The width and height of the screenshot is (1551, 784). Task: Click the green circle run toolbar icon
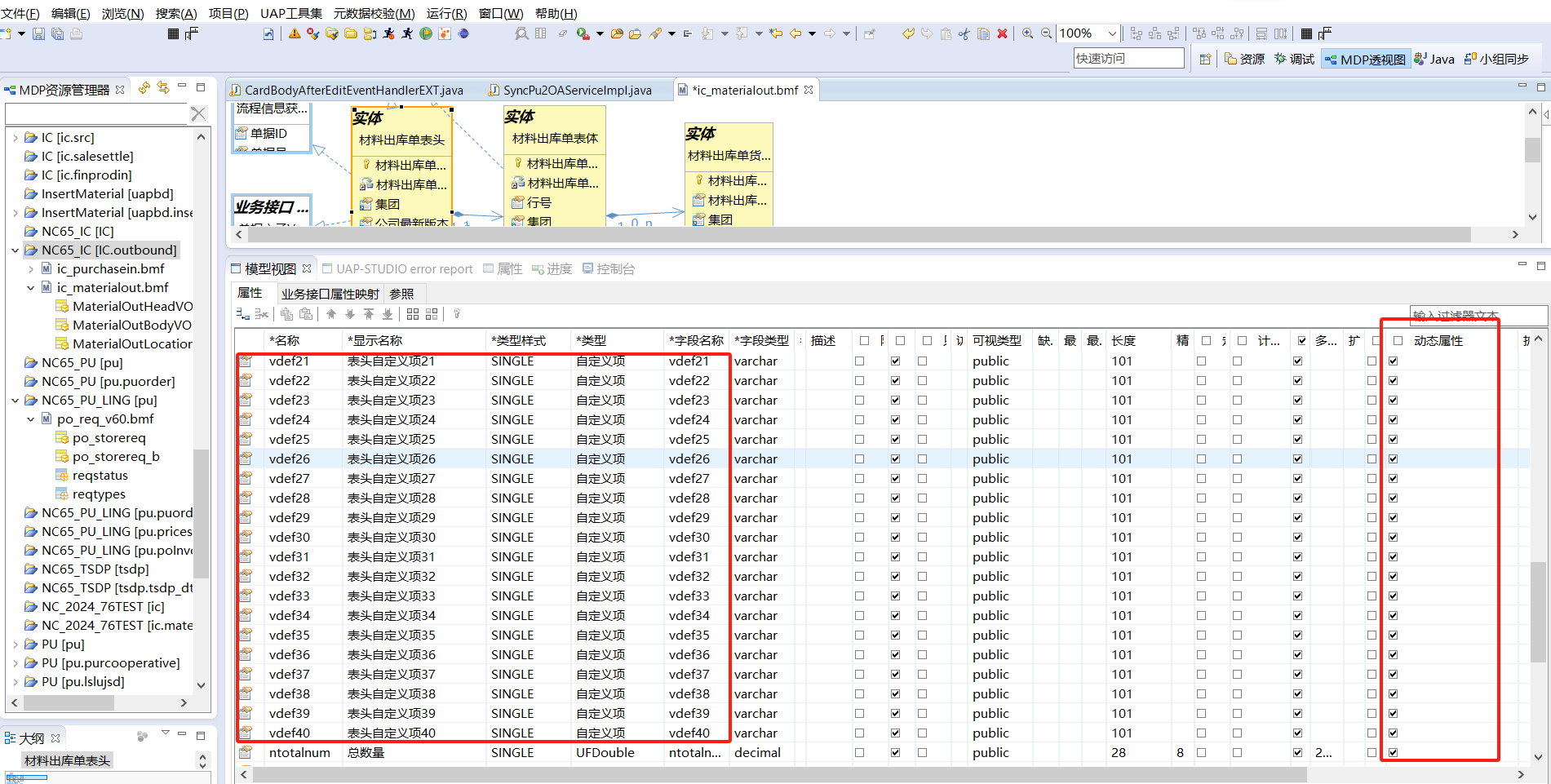pos(426,33)
